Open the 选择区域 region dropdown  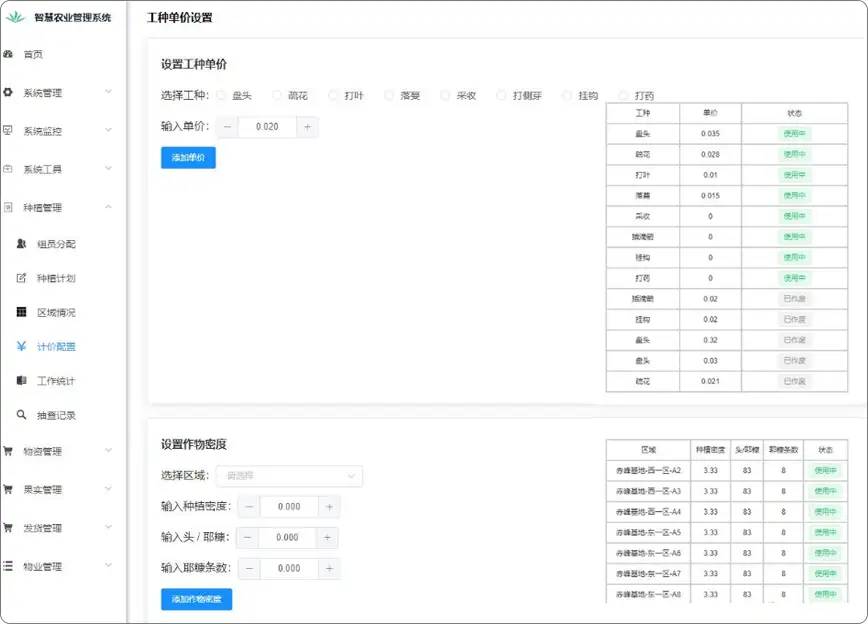(x=288, y=476)
